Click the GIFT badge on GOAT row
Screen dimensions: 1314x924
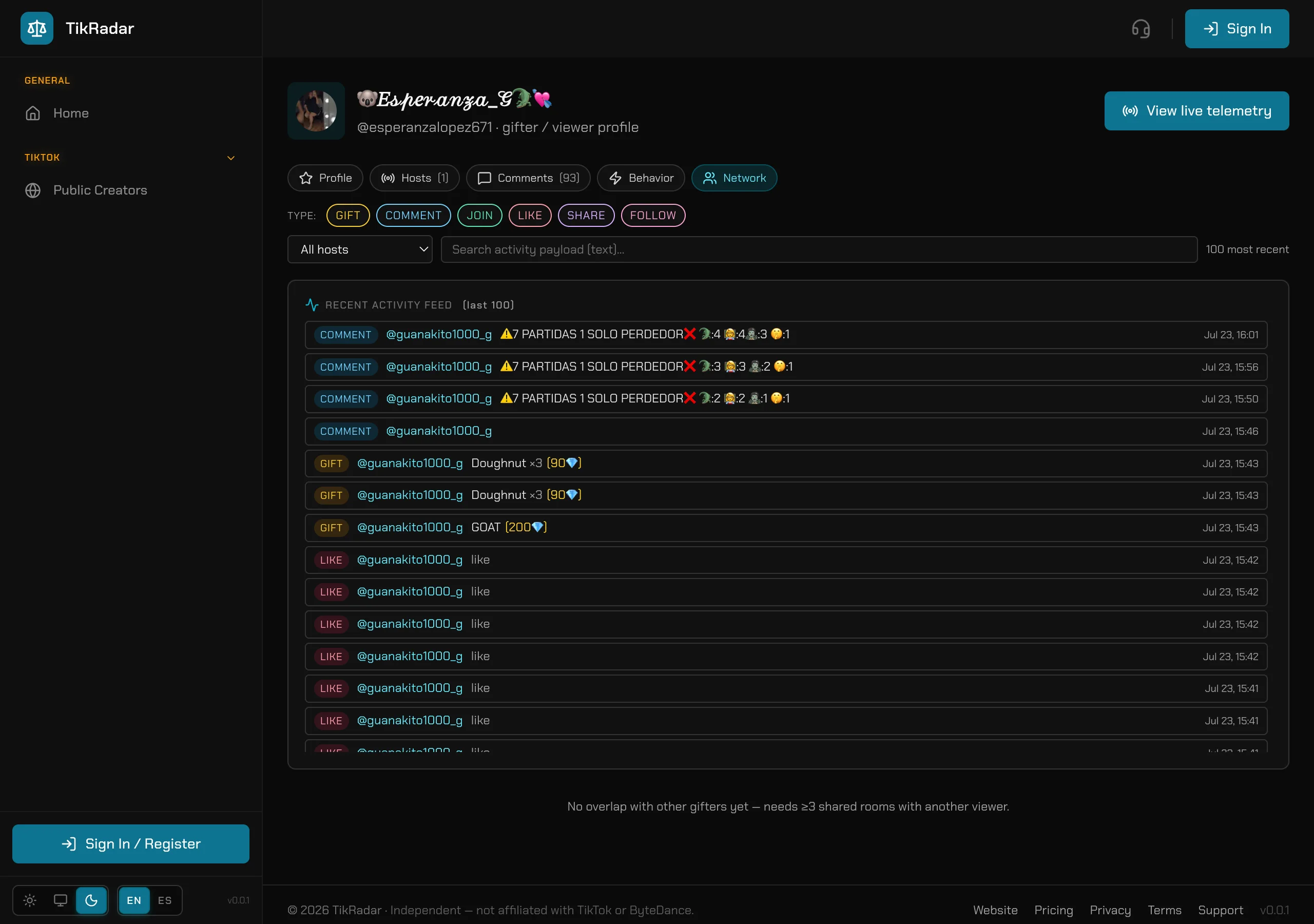pos(332,528)
